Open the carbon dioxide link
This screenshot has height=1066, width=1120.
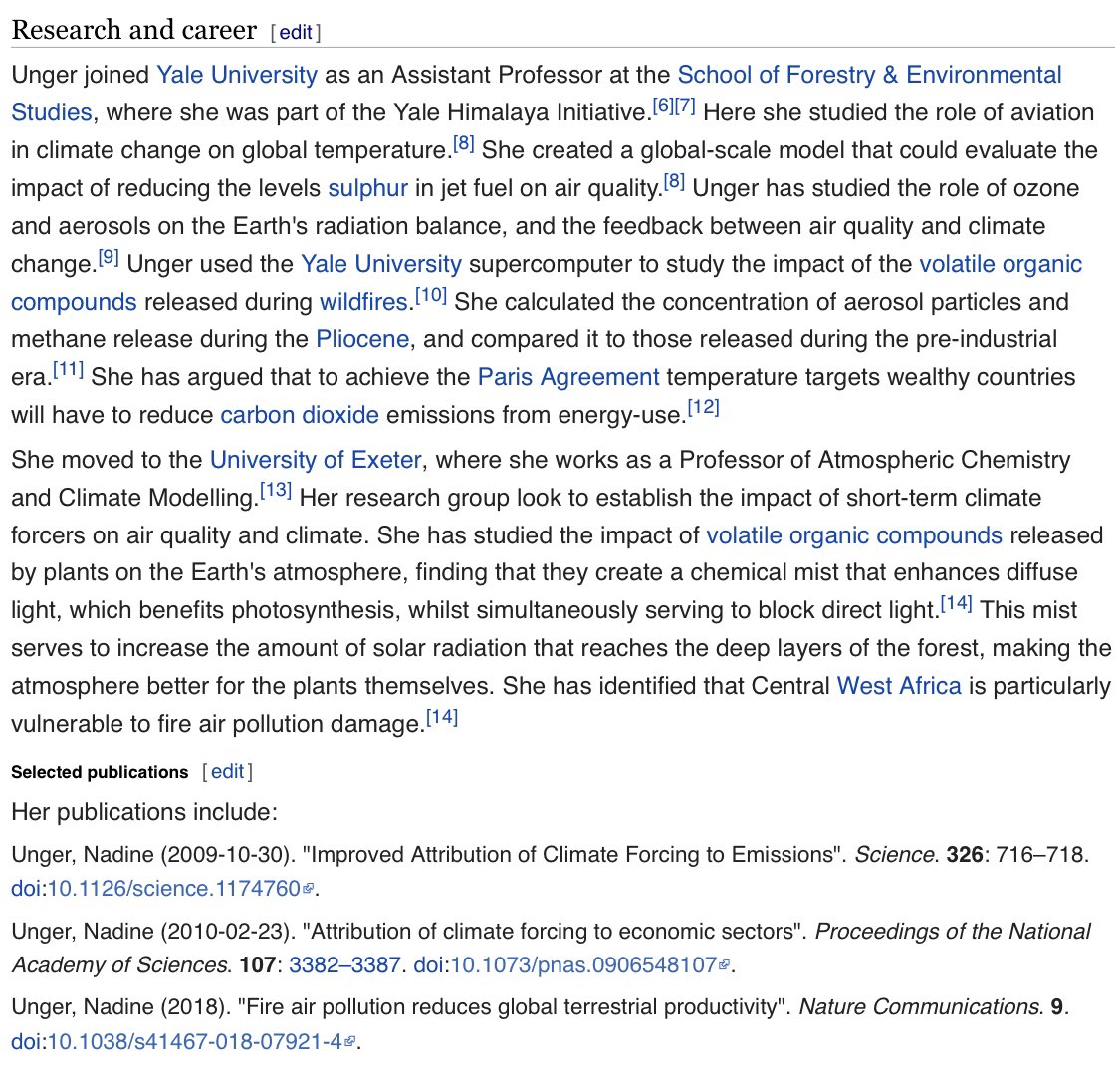click(300, 415)
